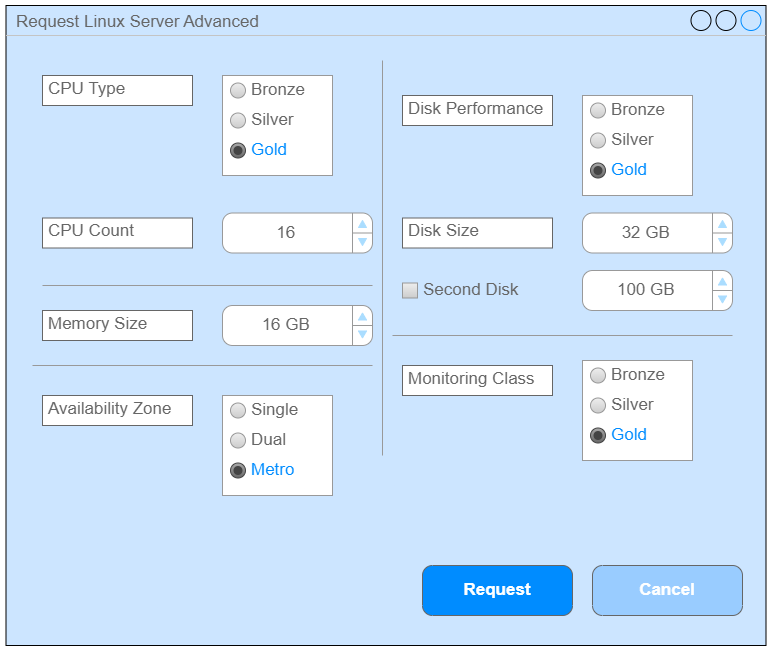
Task: Select Bronze for CPU Type
Action: (238, 91)
